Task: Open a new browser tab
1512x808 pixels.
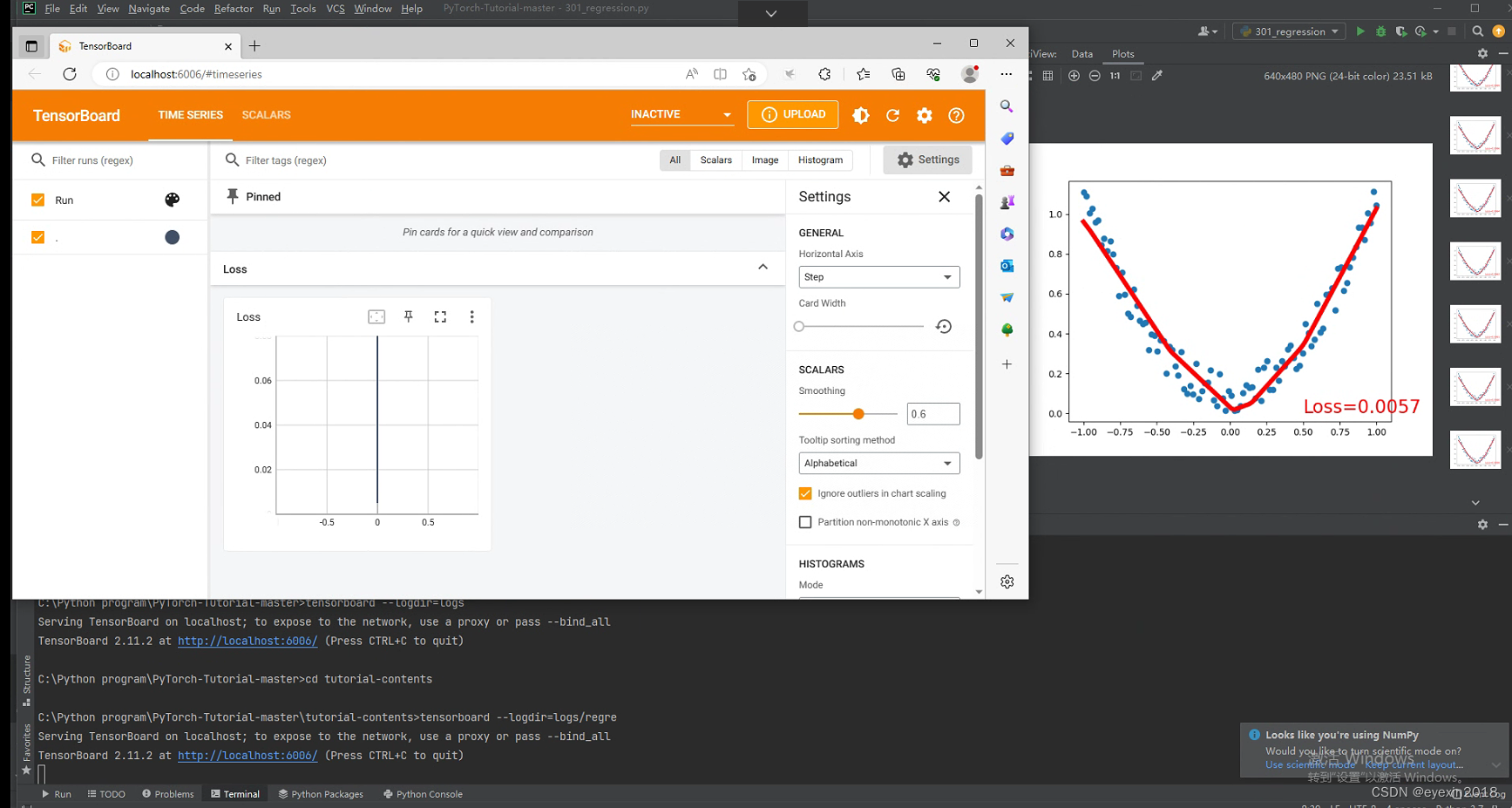Action: pyautogui.click(x=254, y=46)
